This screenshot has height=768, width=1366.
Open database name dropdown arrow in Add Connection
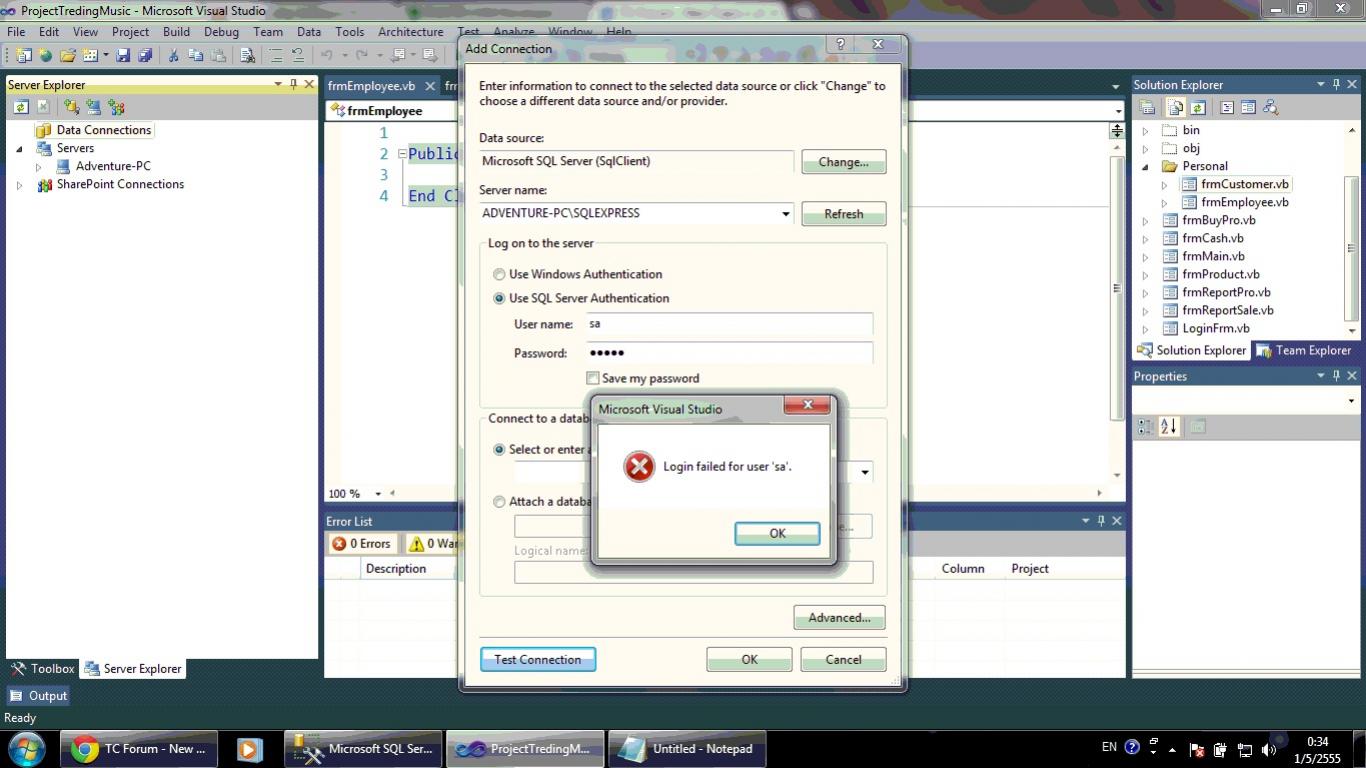point(864,472)
